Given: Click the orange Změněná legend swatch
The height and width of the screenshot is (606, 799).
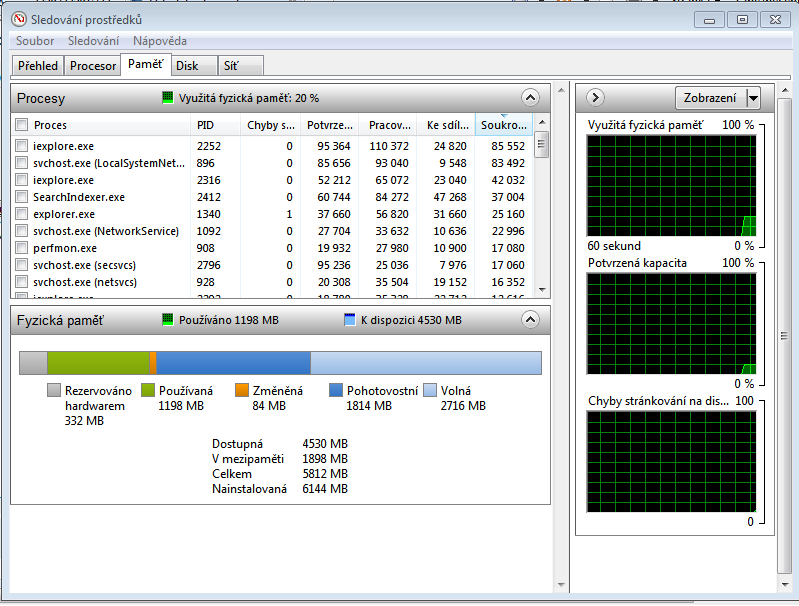Looking at the screenshot, I should tap(242, 390).
